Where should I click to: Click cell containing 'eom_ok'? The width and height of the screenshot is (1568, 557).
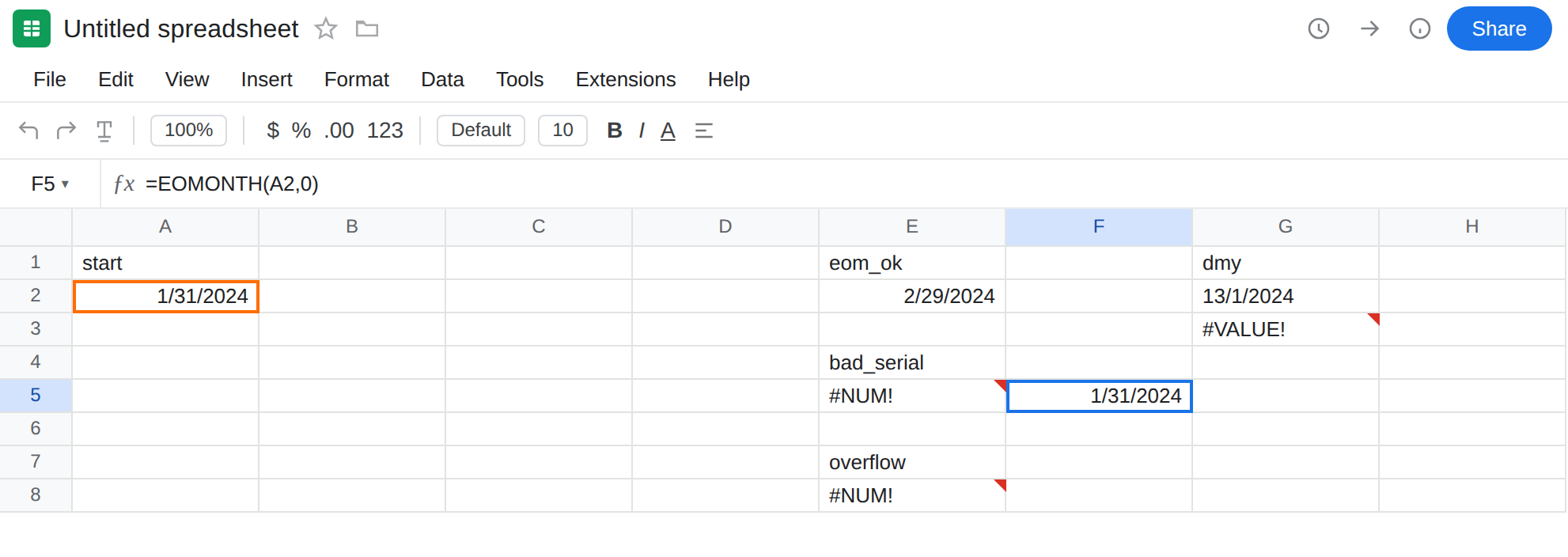(912, 263)
